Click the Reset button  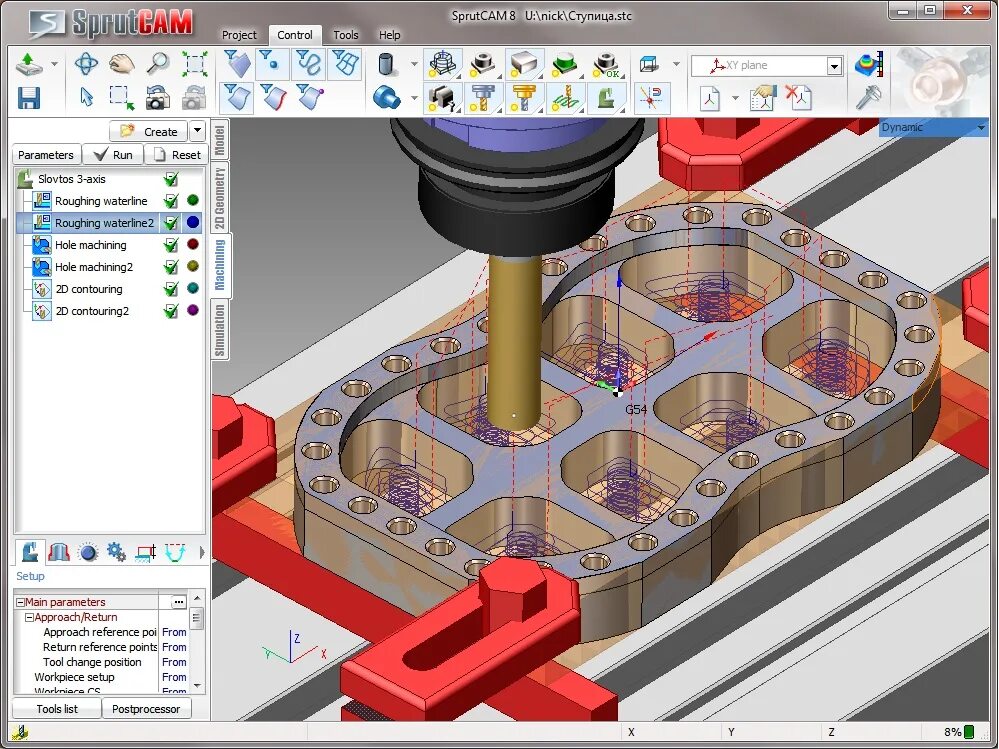coord(176,155)
